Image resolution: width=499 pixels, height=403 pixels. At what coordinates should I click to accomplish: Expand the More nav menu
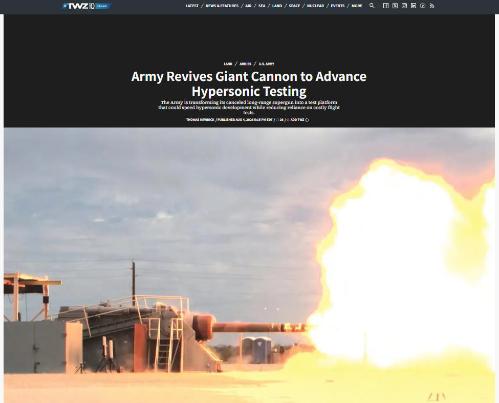(x=357, y=6)
